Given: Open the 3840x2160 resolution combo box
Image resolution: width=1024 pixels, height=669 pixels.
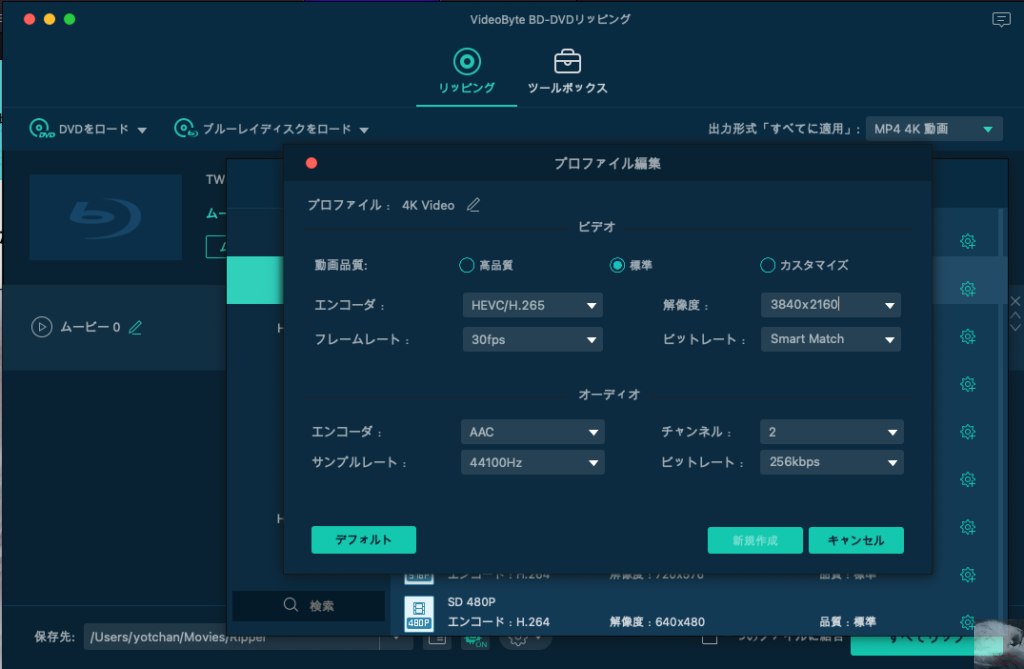Looking at the screenshot, I should click(x=831, y=305).
